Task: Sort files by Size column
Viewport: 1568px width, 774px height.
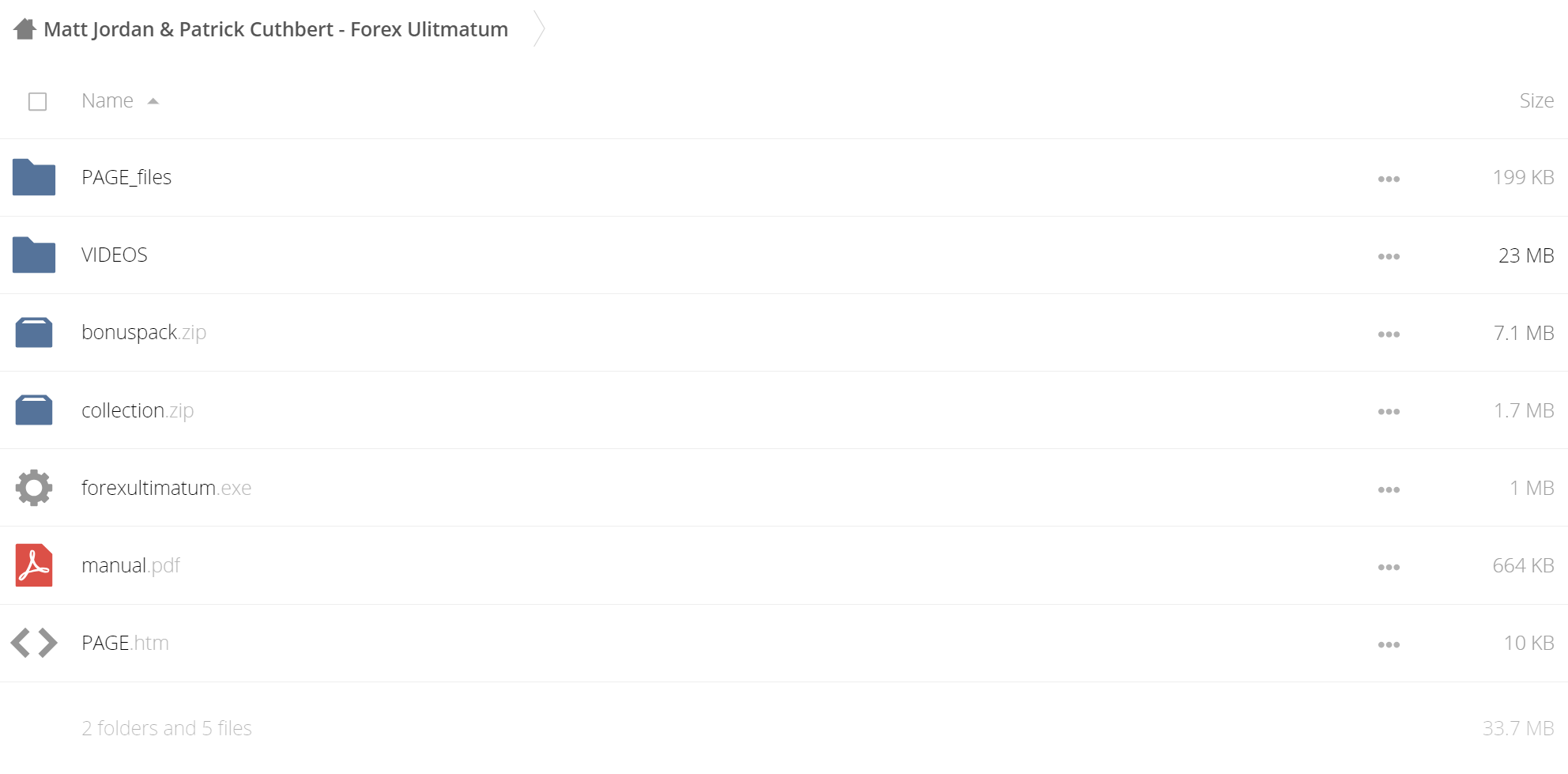Action: (1536, 100)
